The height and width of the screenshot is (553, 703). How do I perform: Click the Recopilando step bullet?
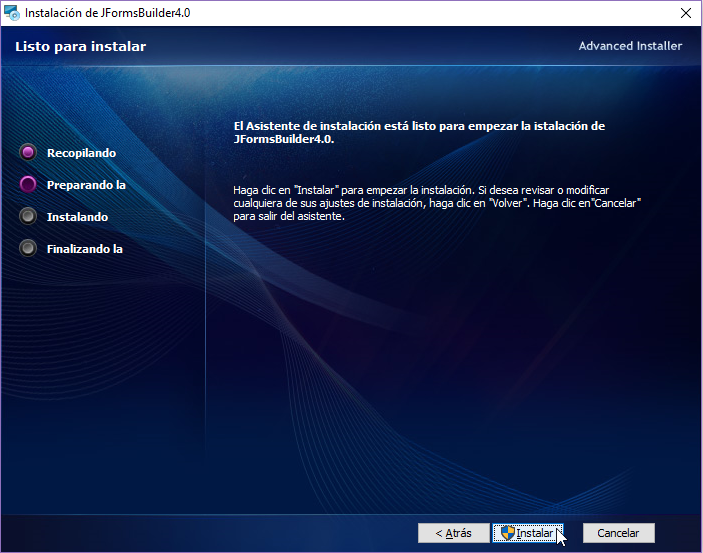(28, 152)
